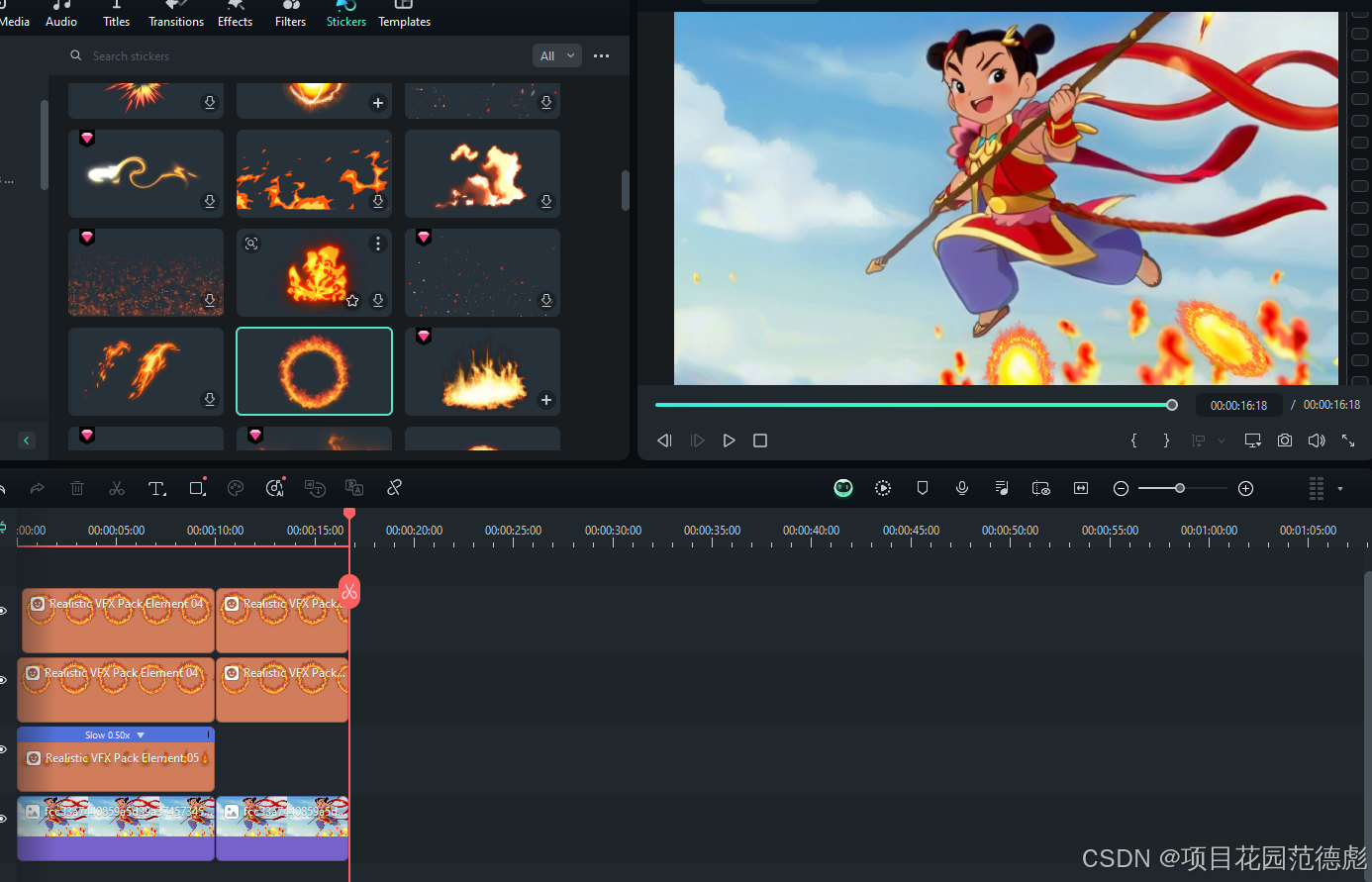The height and width of the screenshot is (882, 1372).
Task: Collapse the left sidebar with chevron
Action: (x=27, y=441)
